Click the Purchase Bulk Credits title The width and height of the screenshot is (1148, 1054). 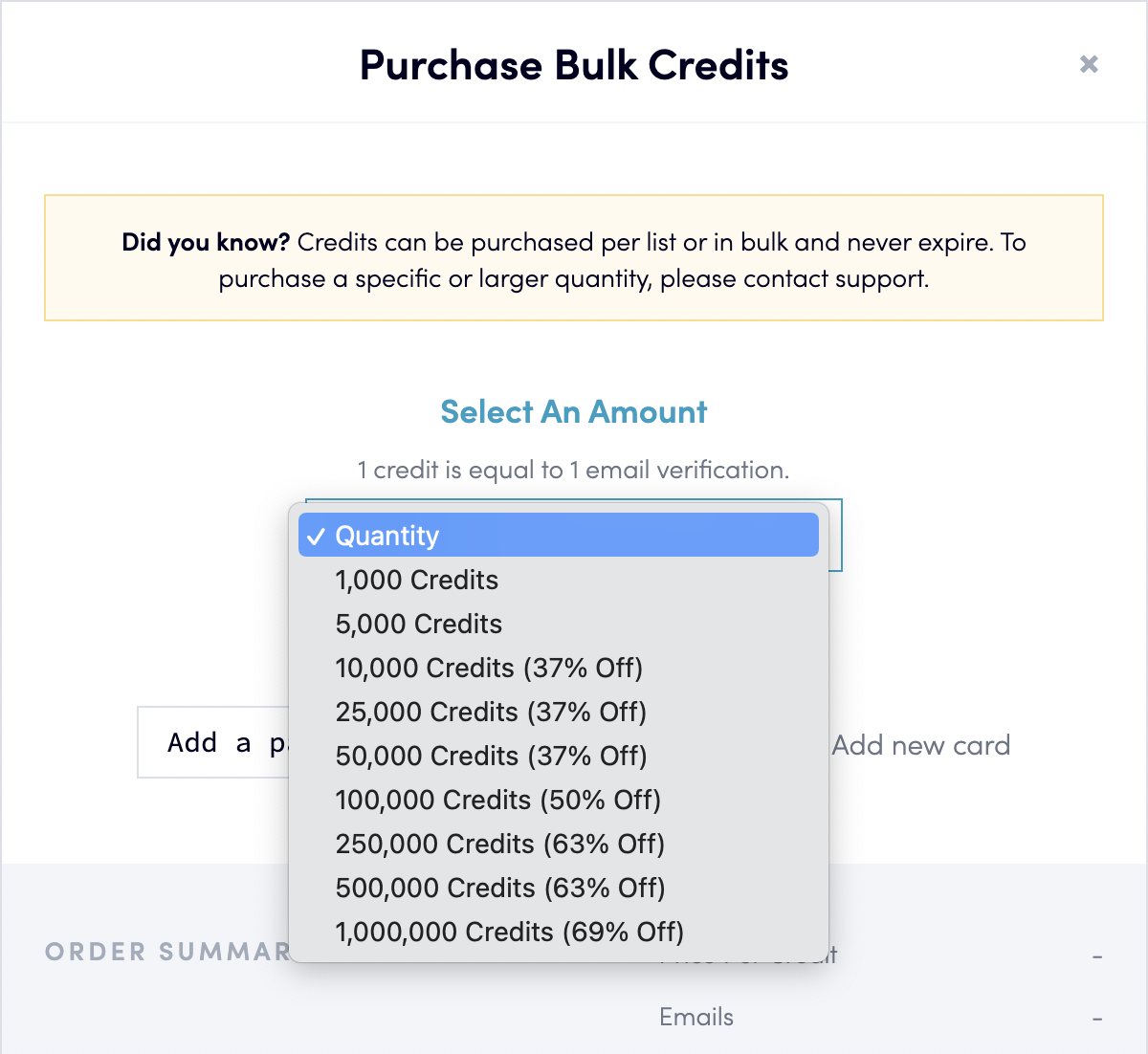(574, 65)
